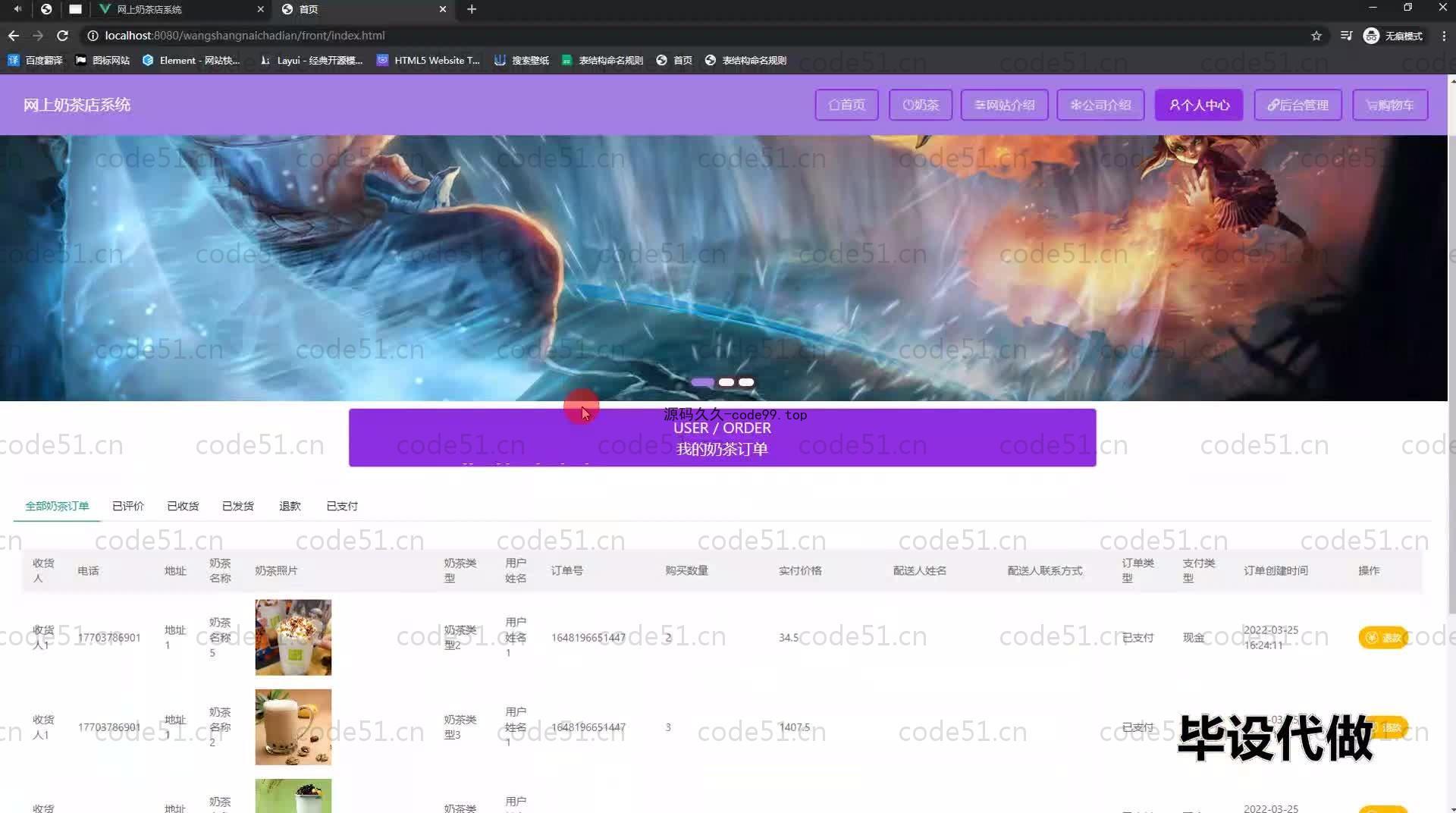Select the second carousel indicator dot
Image resolution: width=1456 pixels, height=813 pixels.
click(726, 382)
